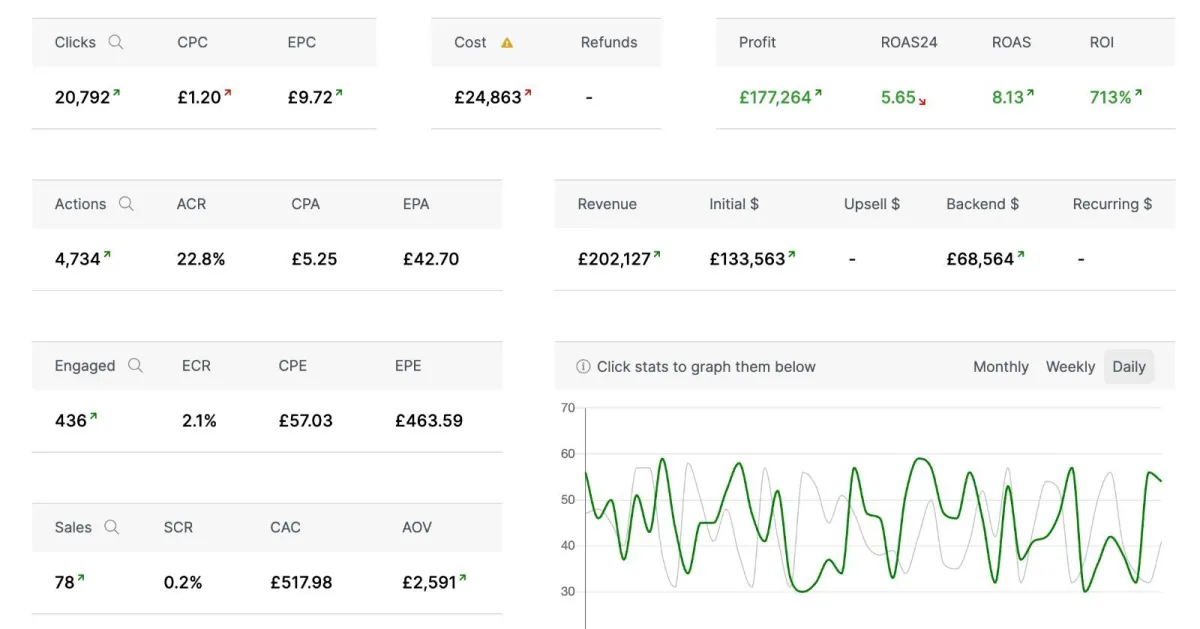The width and height of the screenshot is (1200, 629).
Task: Click the Backend $ value £68,564
Action: (x=980, y=259)
